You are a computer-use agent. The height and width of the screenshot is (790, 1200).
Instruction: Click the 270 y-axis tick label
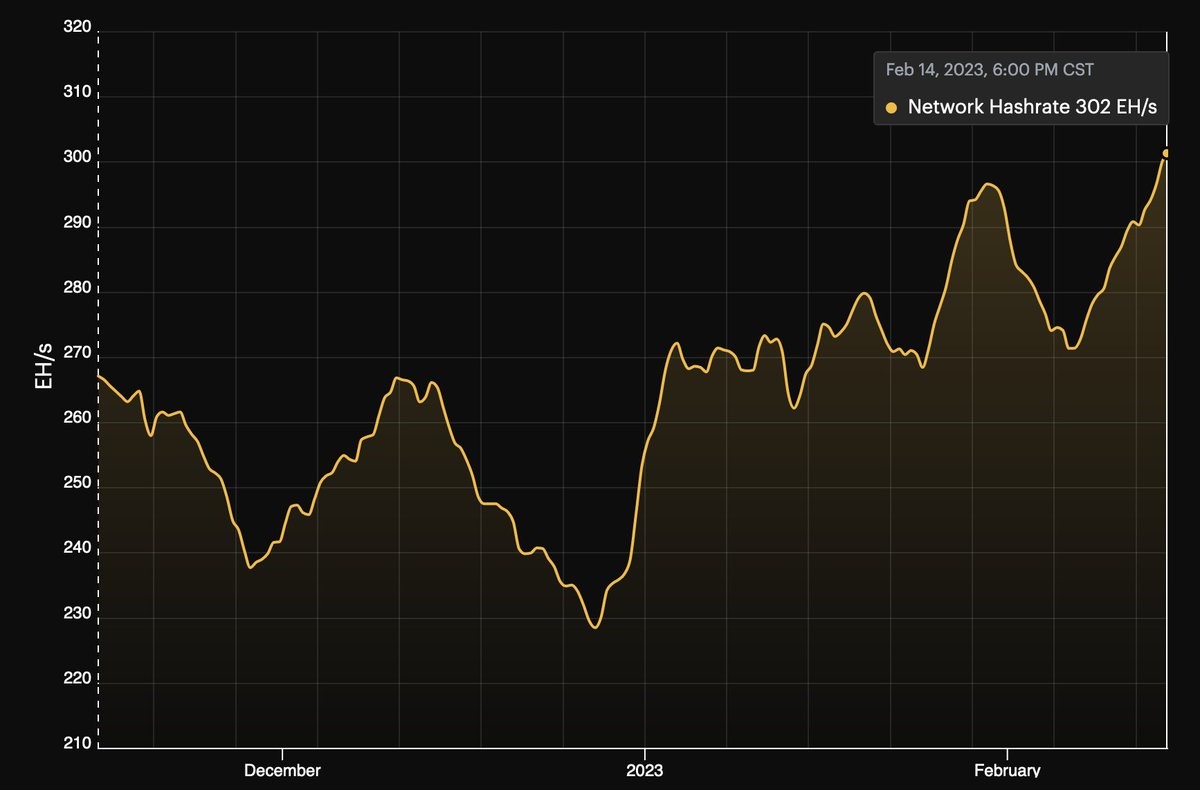(76, 355)
